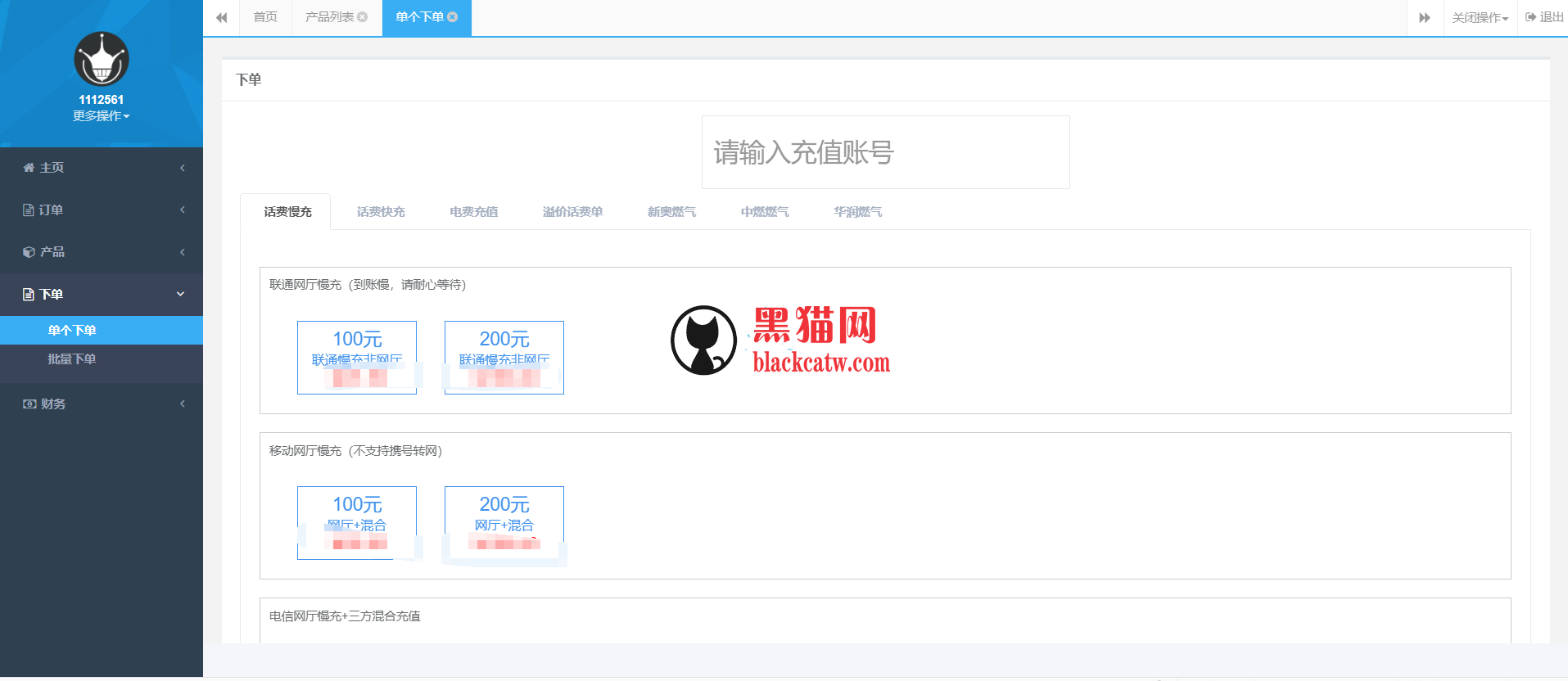Click the tab scroll-right double arrow
The width and height of the screenshot is (1568, 681).
[x=1425, y=18]
